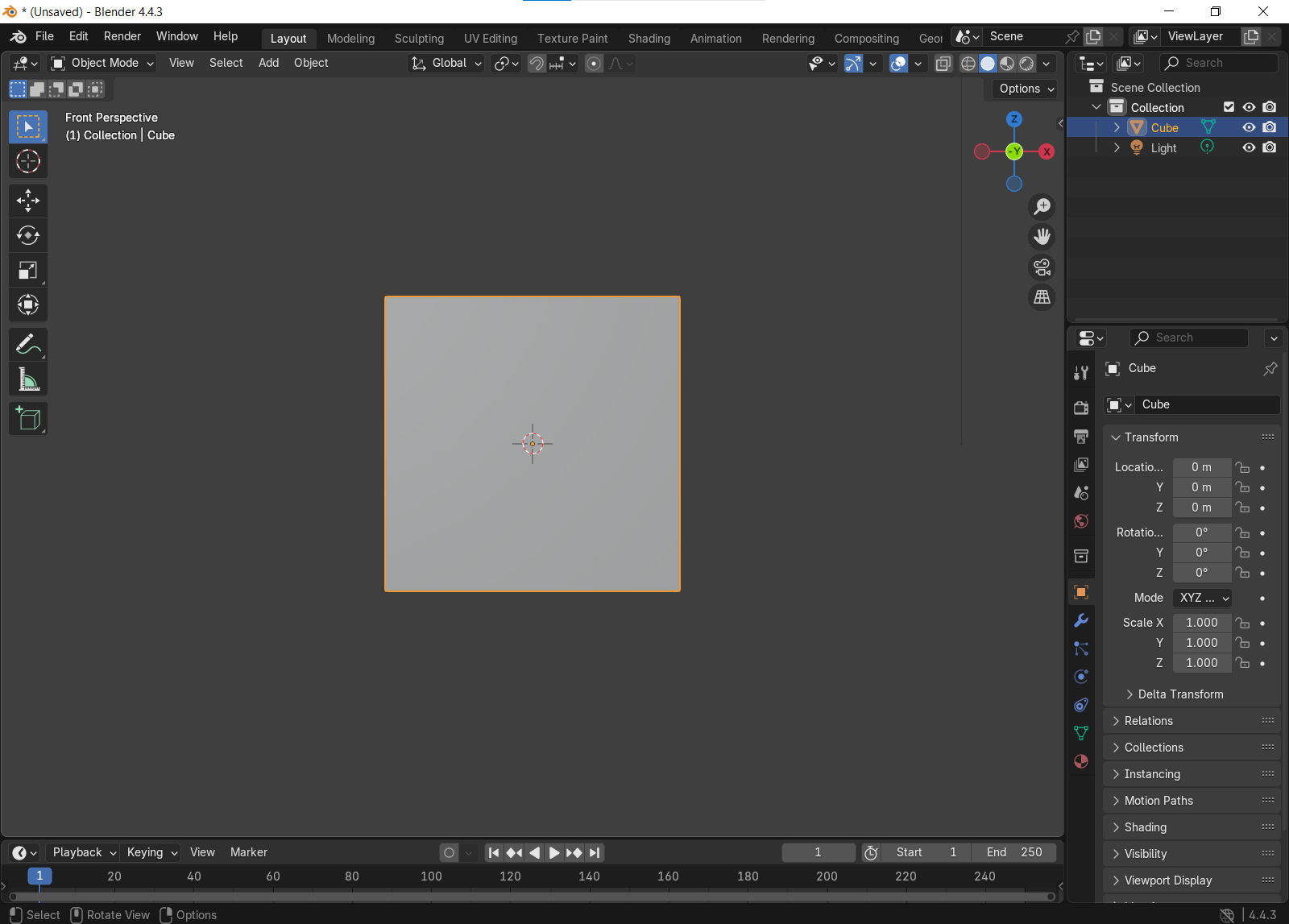Click the pan view hand icon

tap(1042, 237)
